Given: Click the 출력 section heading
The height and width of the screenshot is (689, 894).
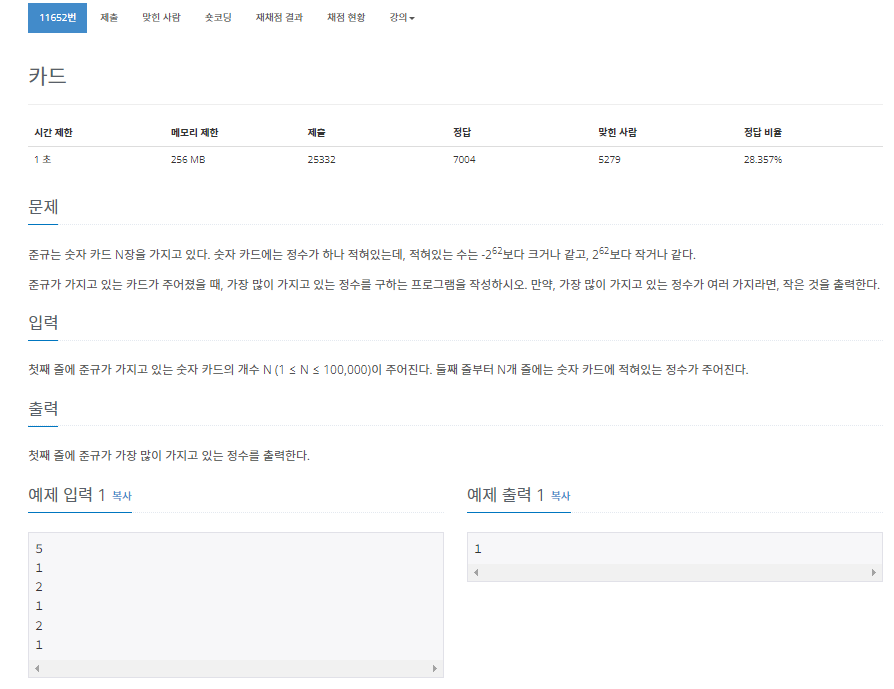Looking at the screenshot, I should 43,408.
